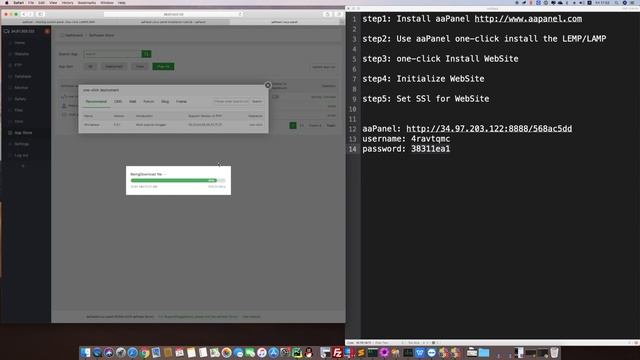Toggle Safari's sidebar button
Screen dimensions: 640x360
pyautogui.click(x=40, y=14)
